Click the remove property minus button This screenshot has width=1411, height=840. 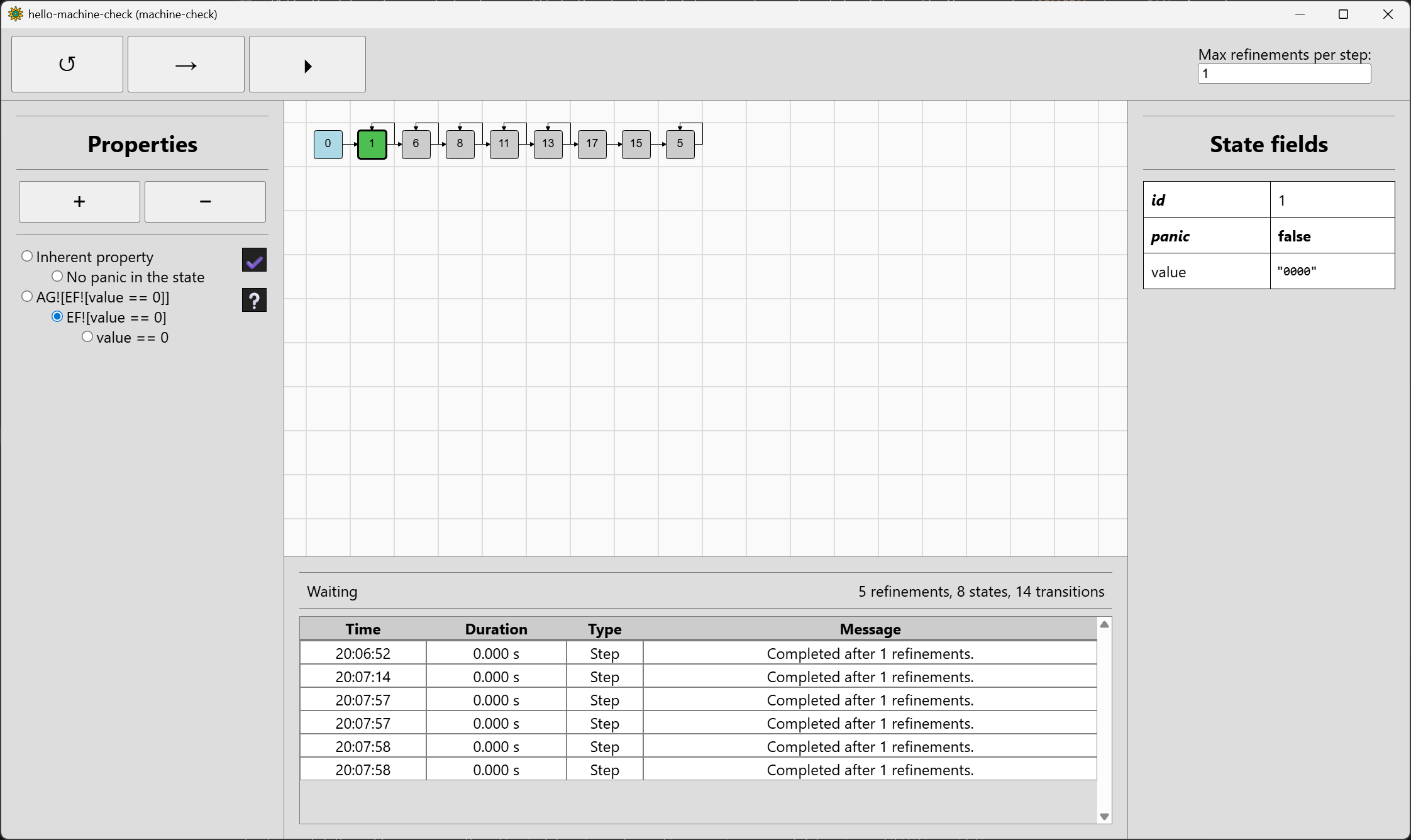coord(205,202)
